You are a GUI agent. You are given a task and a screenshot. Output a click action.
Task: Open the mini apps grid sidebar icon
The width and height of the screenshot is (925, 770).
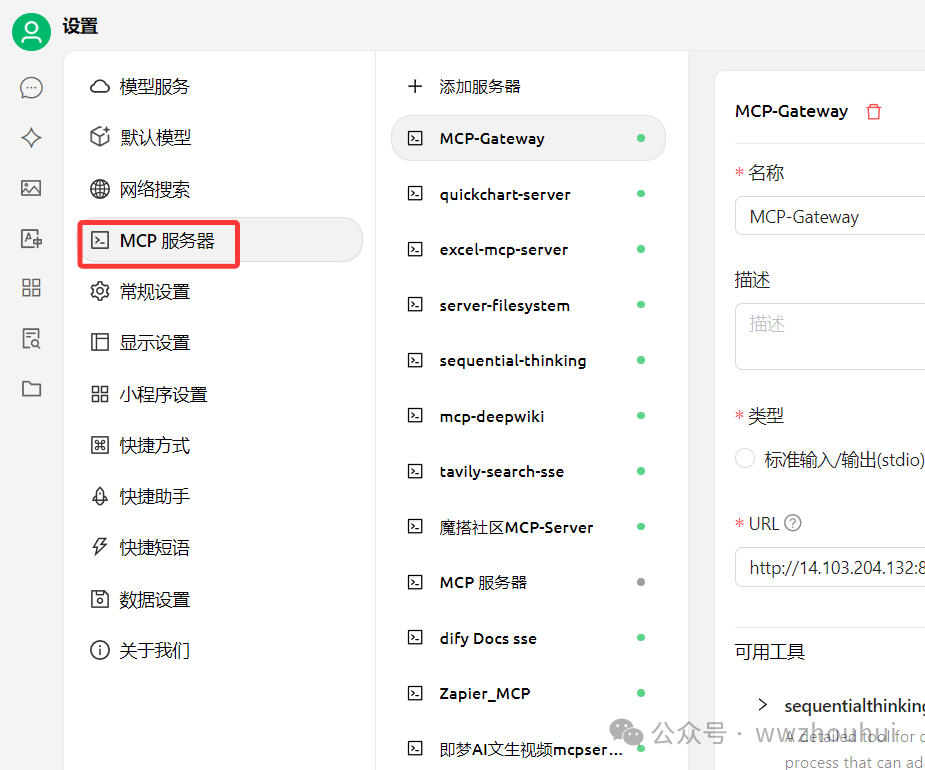point(31,288)
